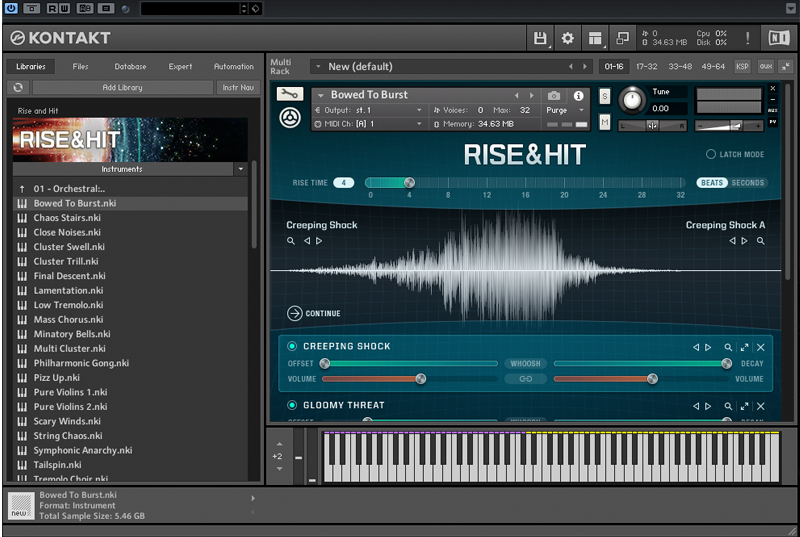This screenshot has height=537, width=800.
Task: Open Multi Rack preset dropdown New (default)
Action: (318, 66)
